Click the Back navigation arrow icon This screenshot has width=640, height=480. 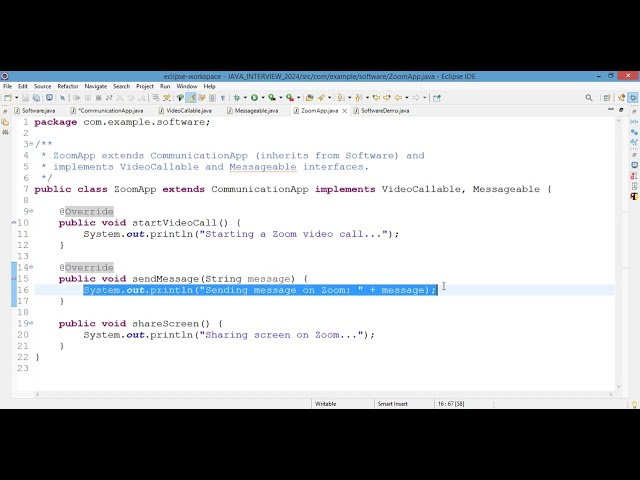(398, 98)
